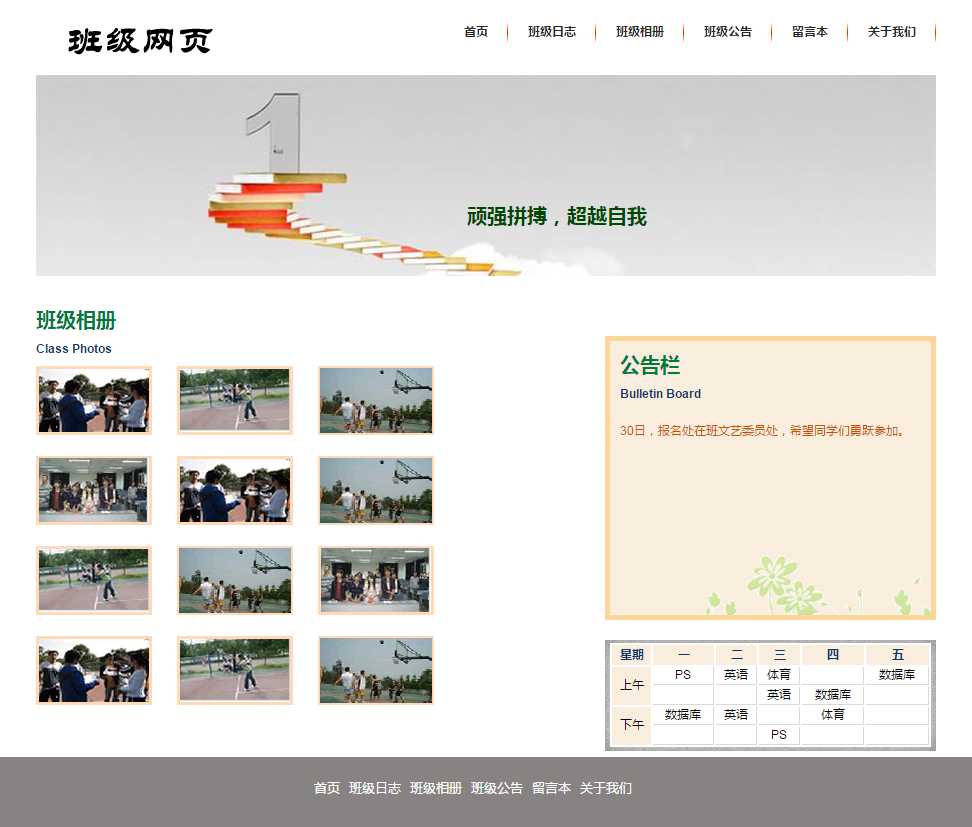Click the 公告栏 bulletin announcement text
Viewport: 972px width, 827px height.
coord(762,431)
